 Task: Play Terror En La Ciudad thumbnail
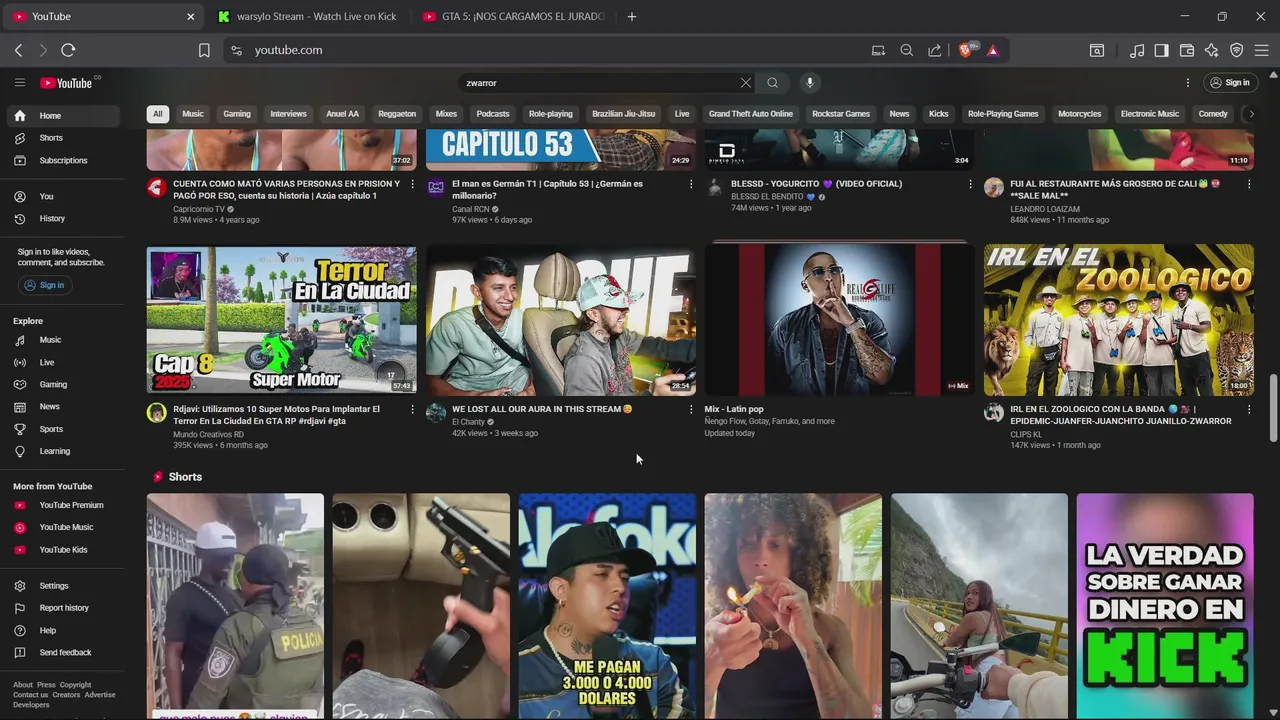pos(281,320)
